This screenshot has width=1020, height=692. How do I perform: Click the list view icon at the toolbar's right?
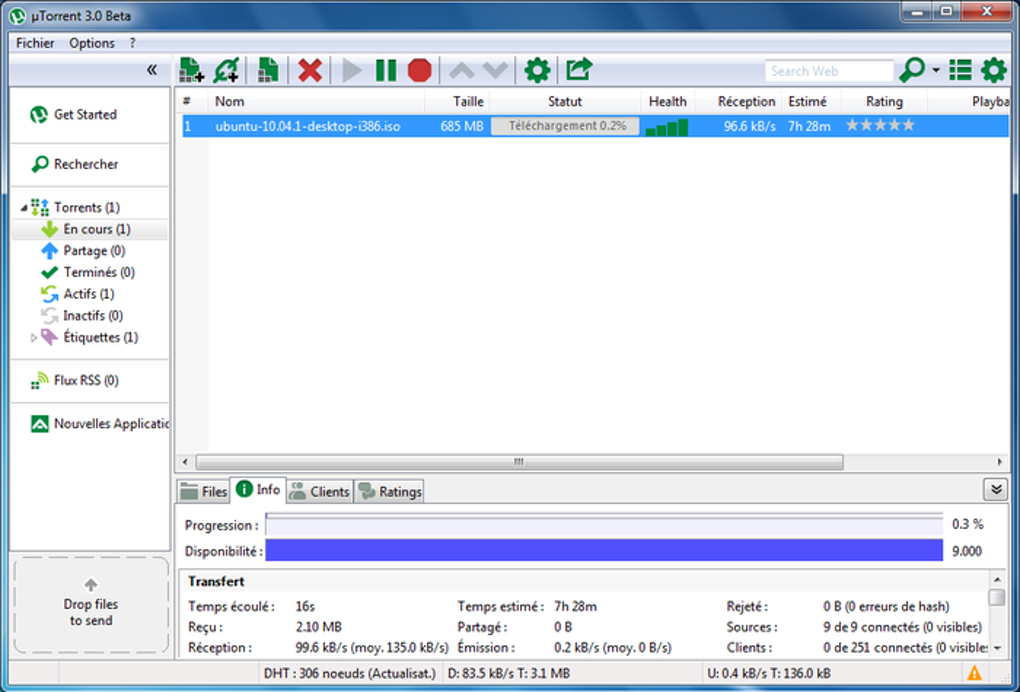(x=960, y=70)
